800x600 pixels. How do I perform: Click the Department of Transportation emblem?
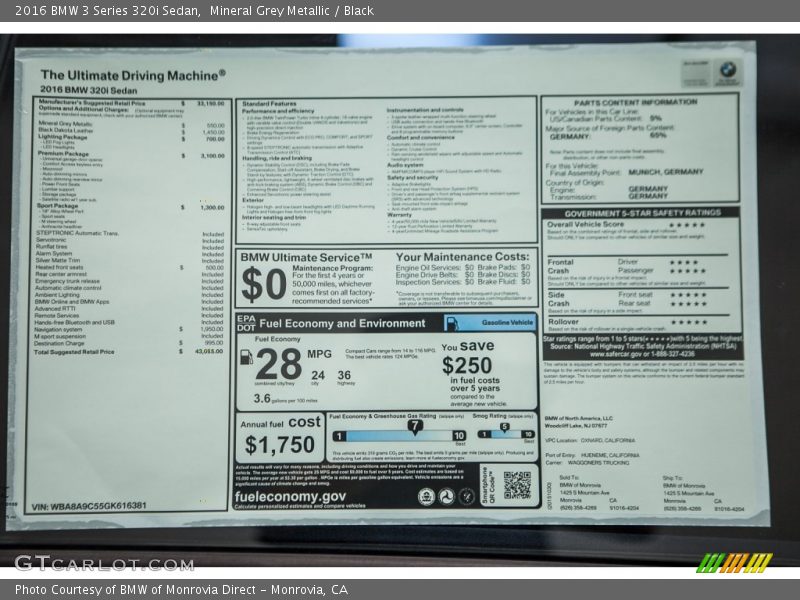coord(446,497)
